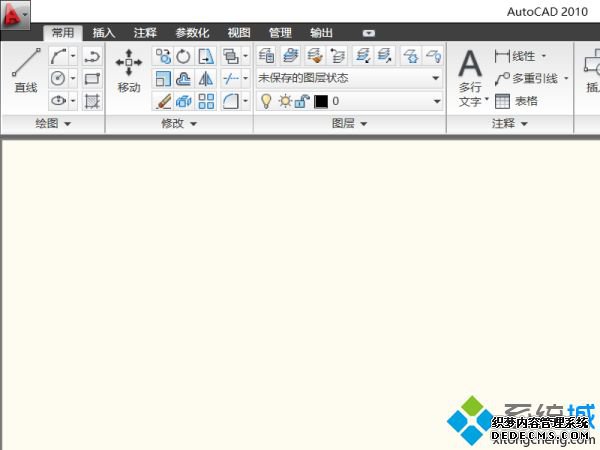600x450 pixels.
Task: Click the Stretch tool in the 修改 panel
Action: click(206, 57)
